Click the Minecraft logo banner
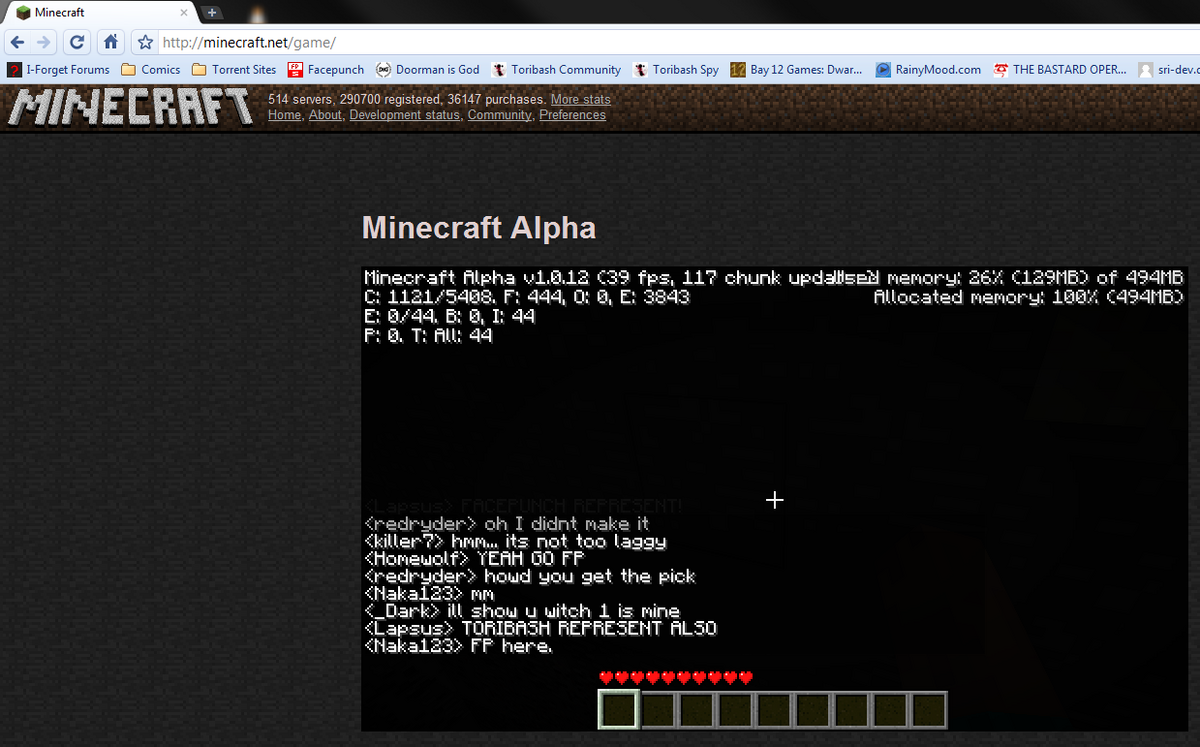1200x747 pixels. point(130,107)
